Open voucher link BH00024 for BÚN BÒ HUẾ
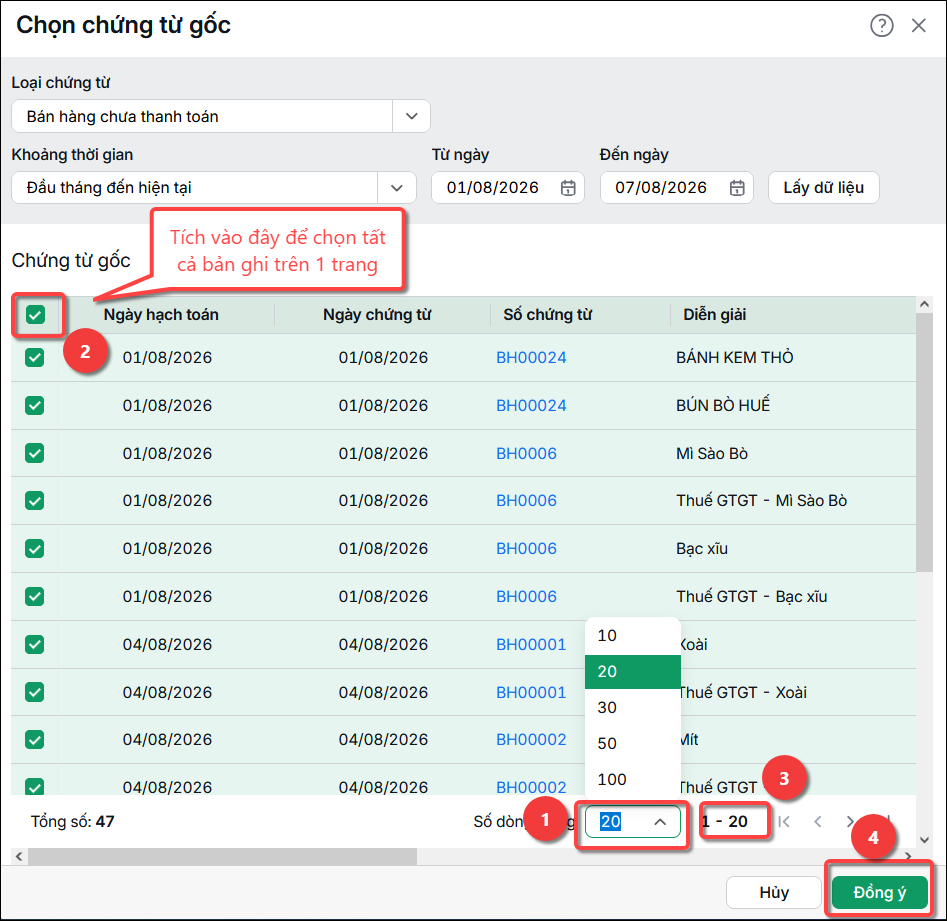The image size is (947, 921). click(531, 405)
